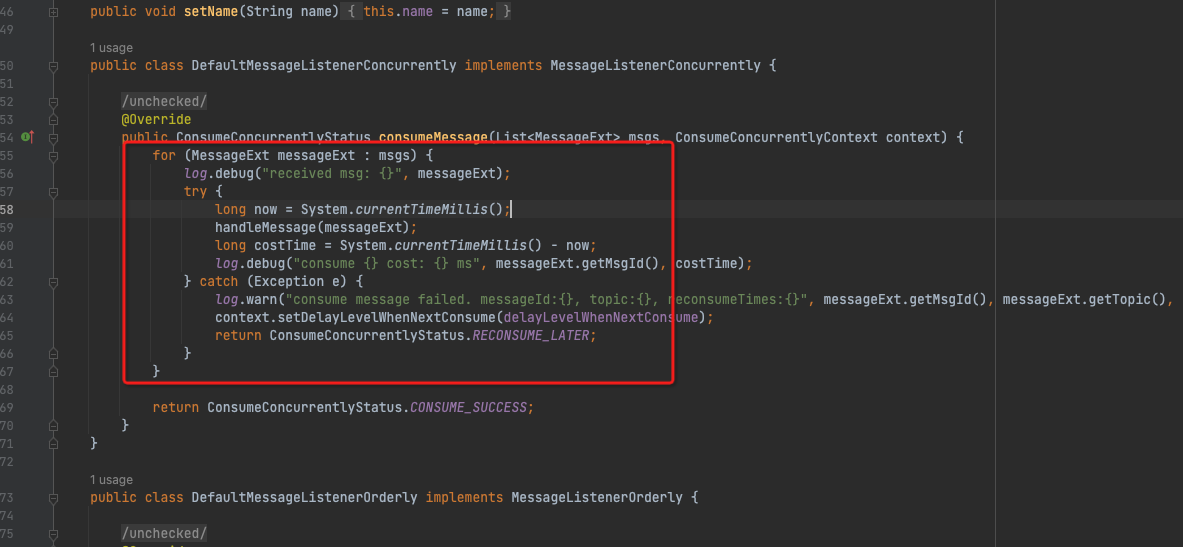The height and width of the screenshot is (547, 1183).
Task: Click log.warn on line 63
Action: (246, 300)
